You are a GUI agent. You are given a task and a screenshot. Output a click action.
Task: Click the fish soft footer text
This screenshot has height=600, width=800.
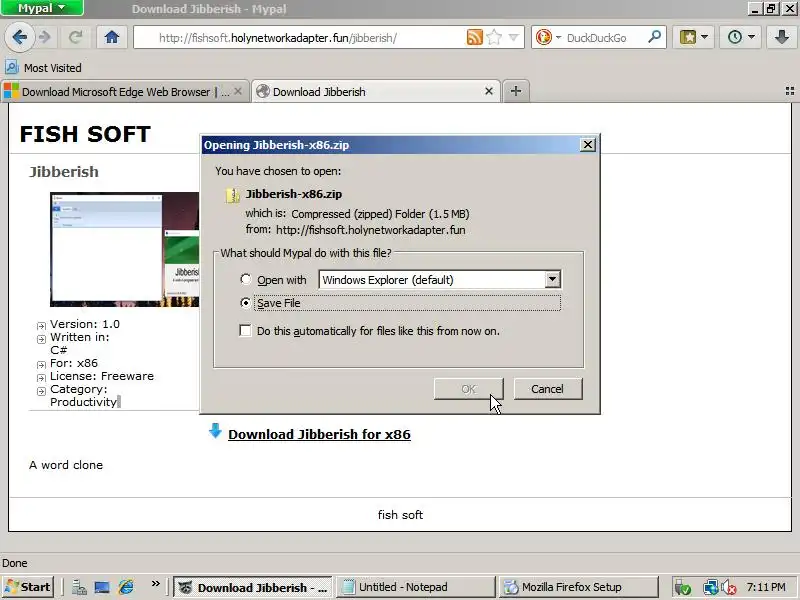[x=400, y=515]
